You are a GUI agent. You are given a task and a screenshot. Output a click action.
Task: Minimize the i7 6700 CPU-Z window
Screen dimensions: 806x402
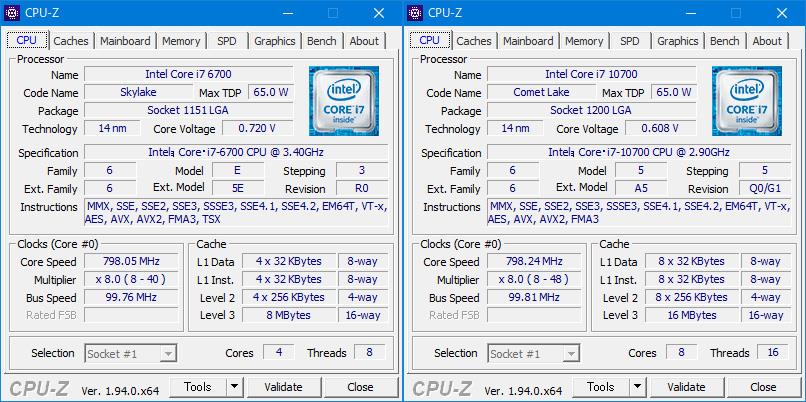[286, 13]
